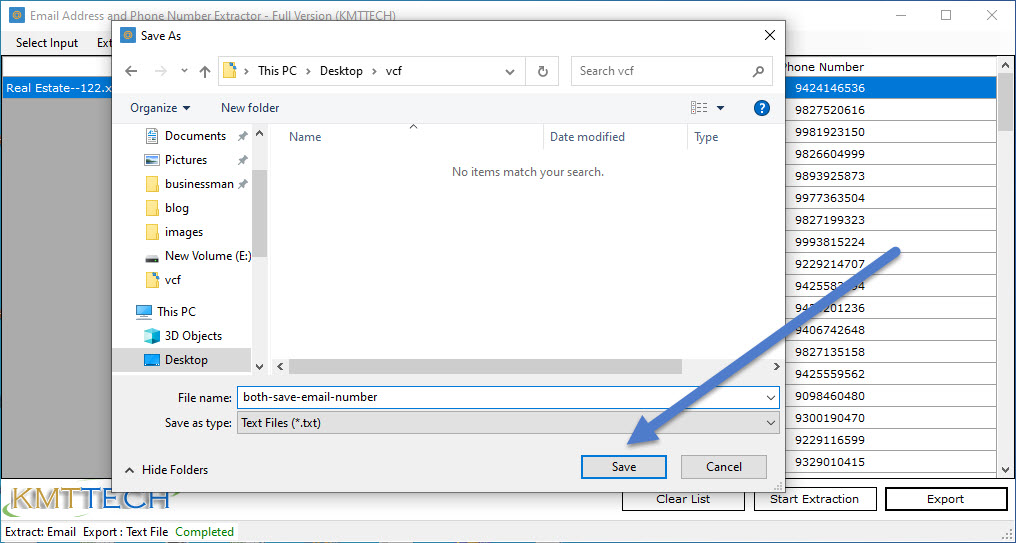Click Save button
The width and height of the screenshot is (1016, 543).
[x=623, y=467]
